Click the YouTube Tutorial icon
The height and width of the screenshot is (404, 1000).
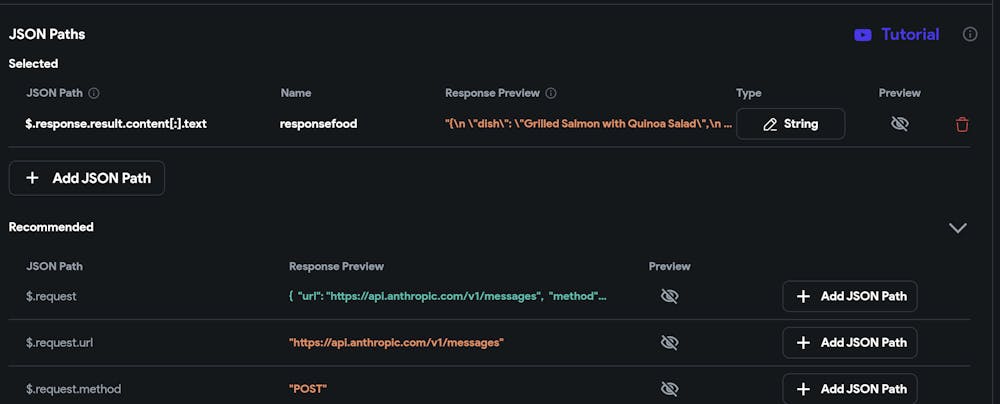(862, 35)
